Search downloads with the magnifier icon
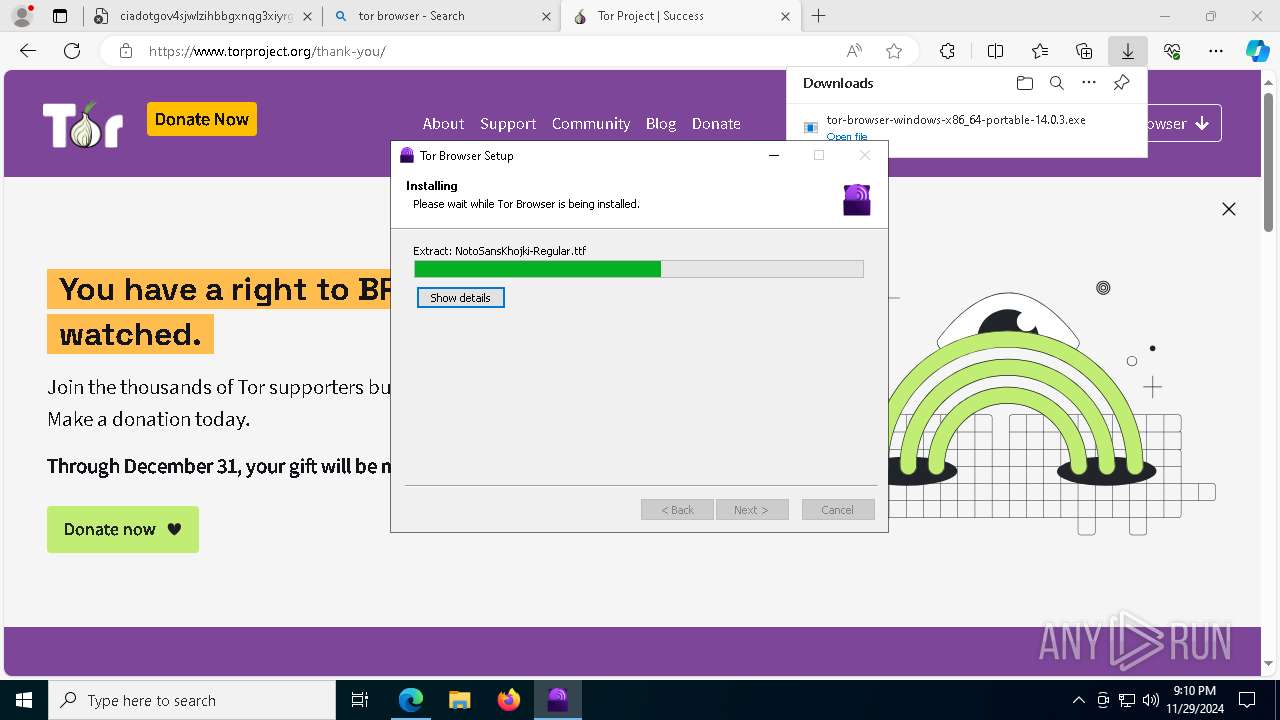This screenshot has width=1280, height=720. [x=1056, y=83]
